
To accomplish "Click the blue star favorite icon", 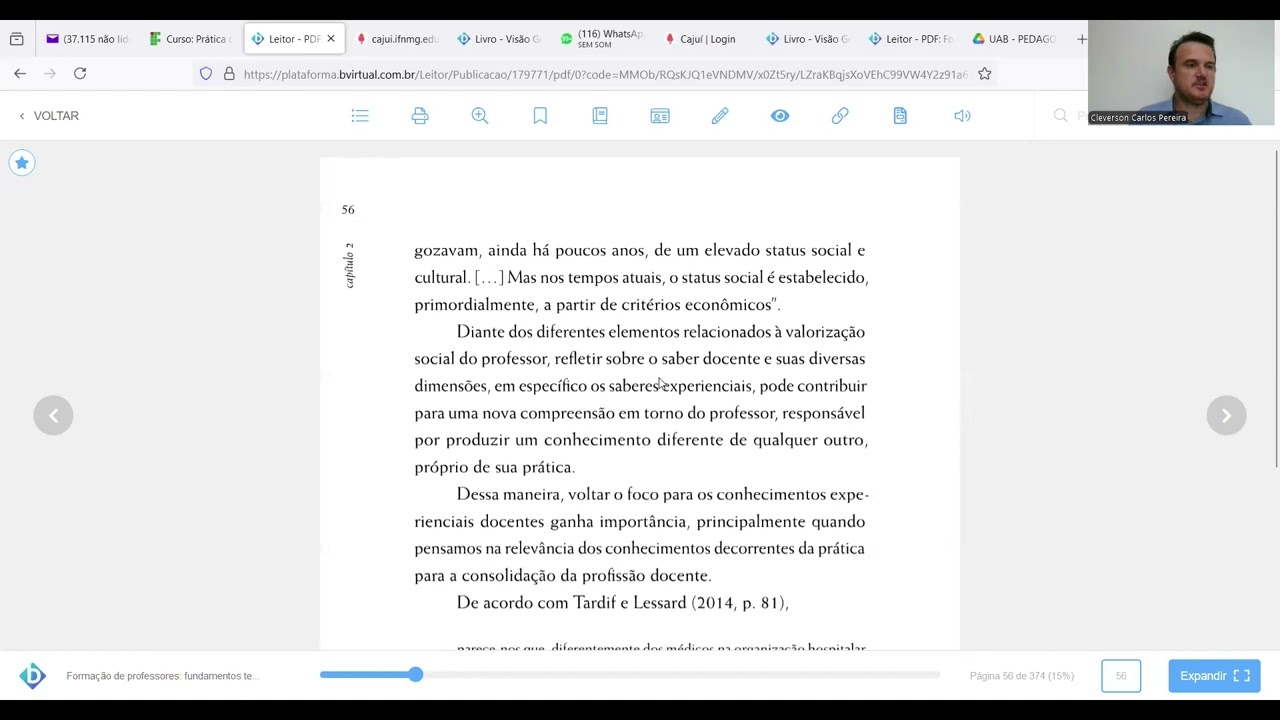I will (22, 163).
